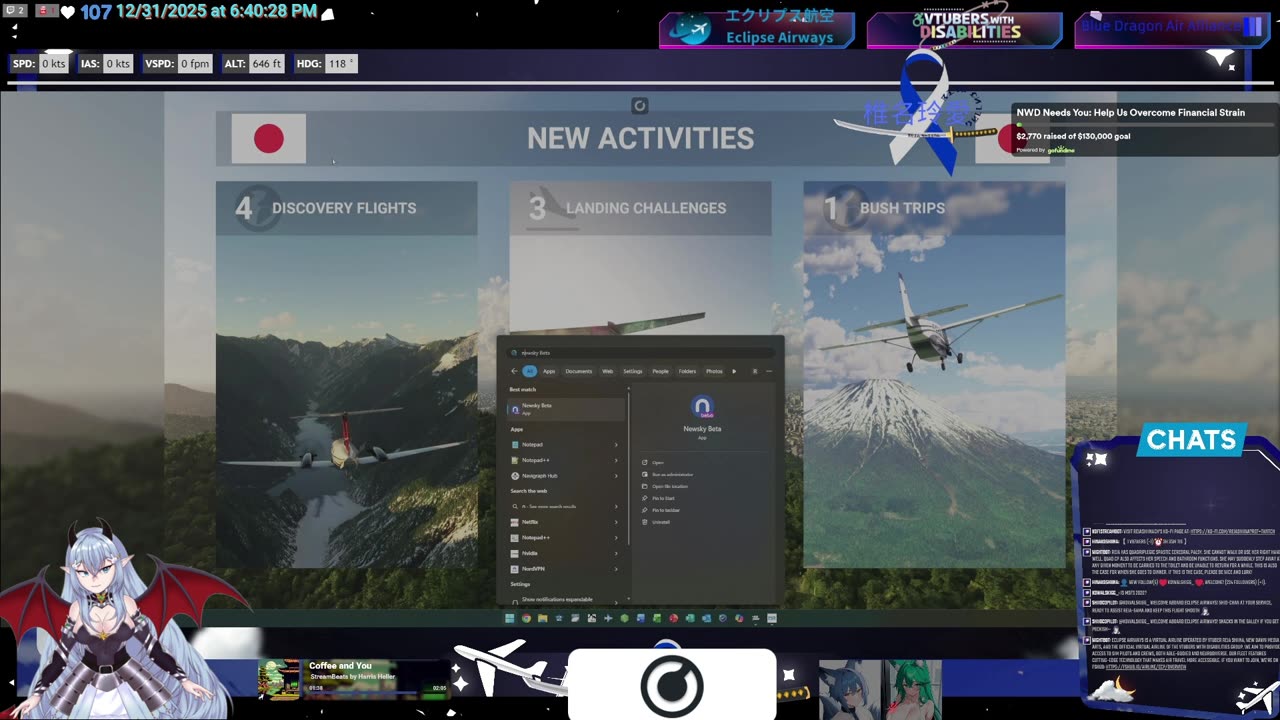1280x720 pixels.
Task: Click the left Japan flag icon
Action: tap(268, 138)
